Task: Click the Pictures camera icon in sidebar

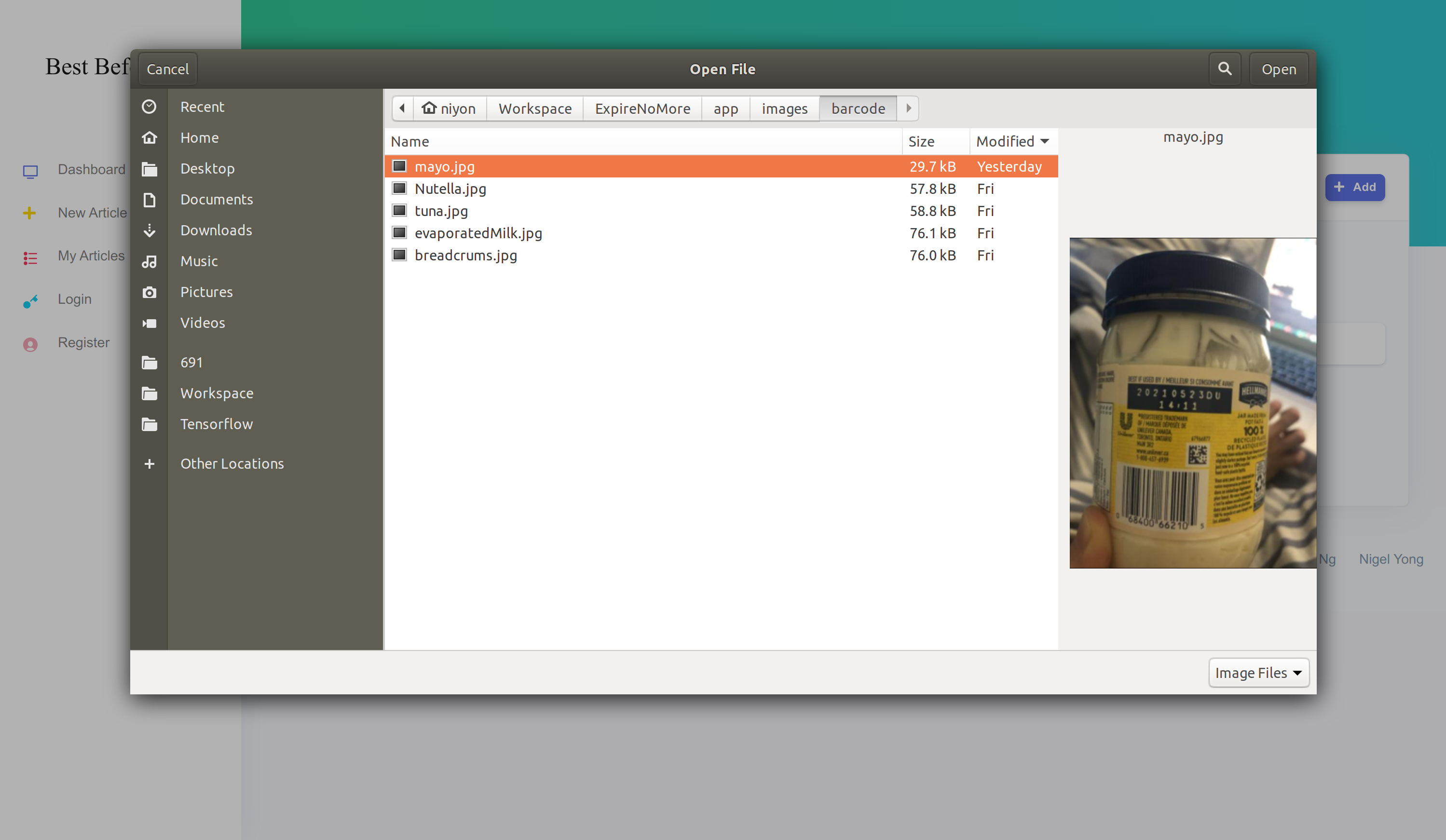Action: [x=149, y=292]
